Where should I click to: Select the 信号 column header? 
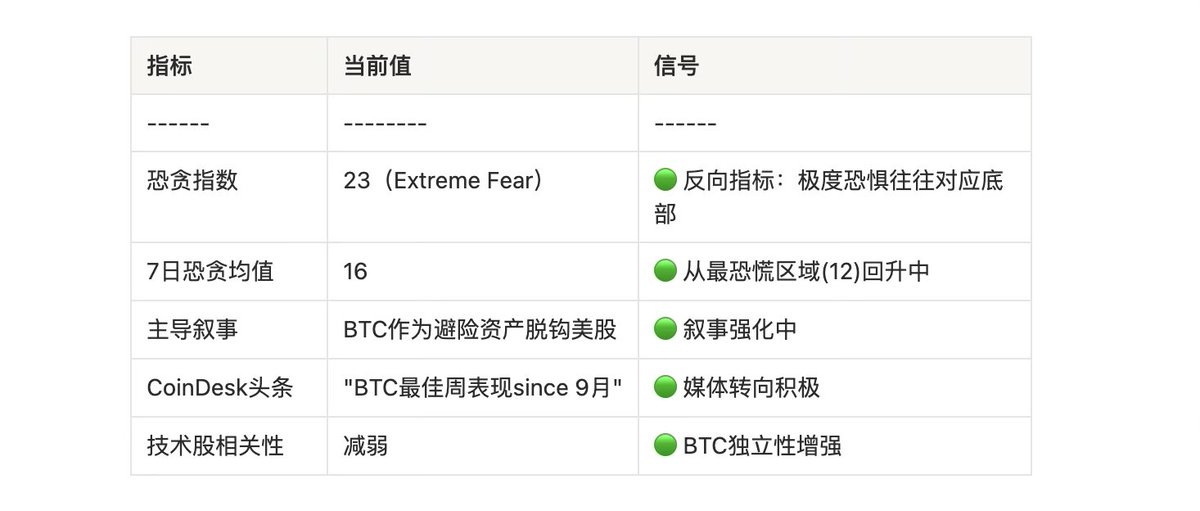tap(676, 66)
